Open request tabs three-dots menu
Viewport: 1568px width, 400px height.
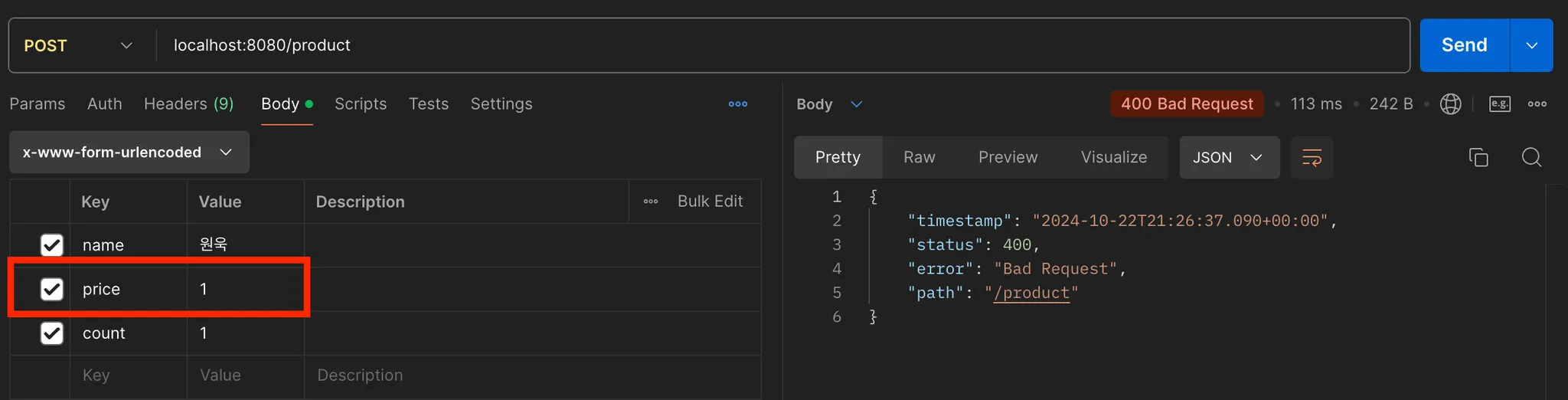[737, 104]
